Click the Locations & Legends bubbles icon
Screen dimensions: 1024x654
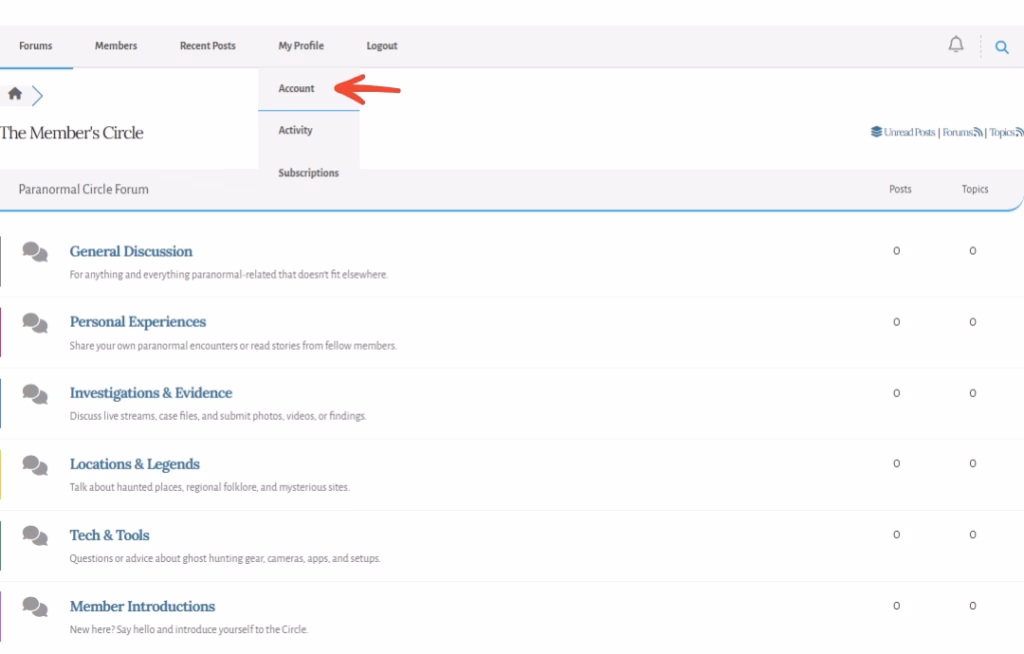(x=35, y=465)
